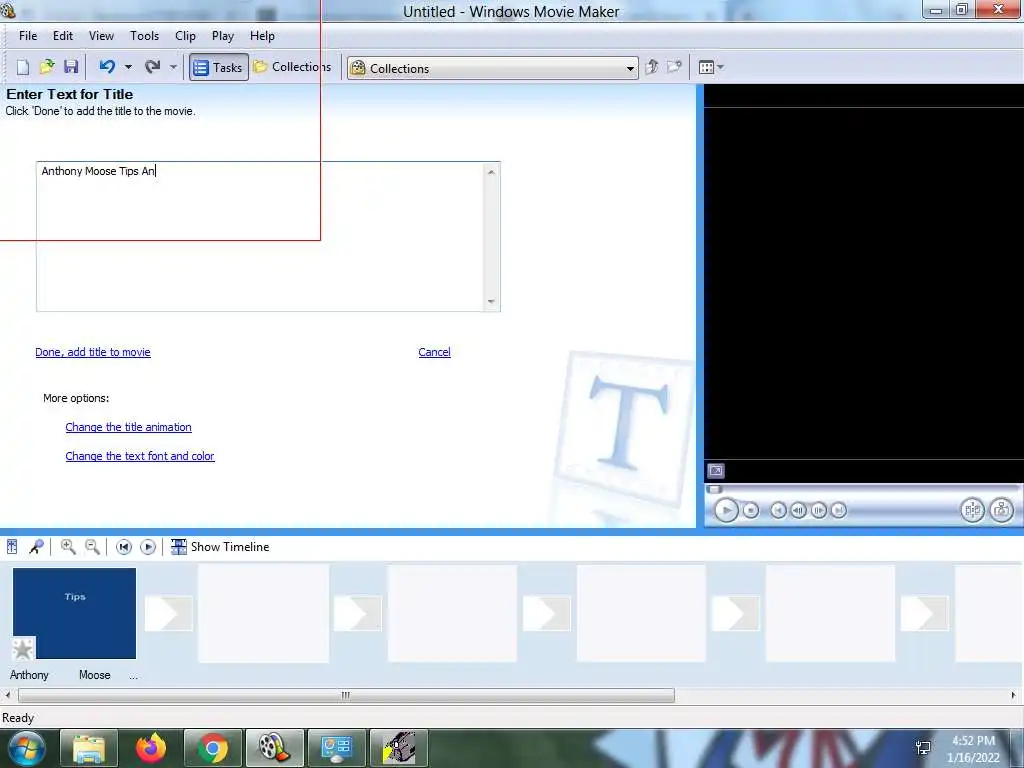Image resolution: width=1024 pixels, height=768 pixels.
Task: Click the monitor seek bar handle
Action: pos(714,489)
